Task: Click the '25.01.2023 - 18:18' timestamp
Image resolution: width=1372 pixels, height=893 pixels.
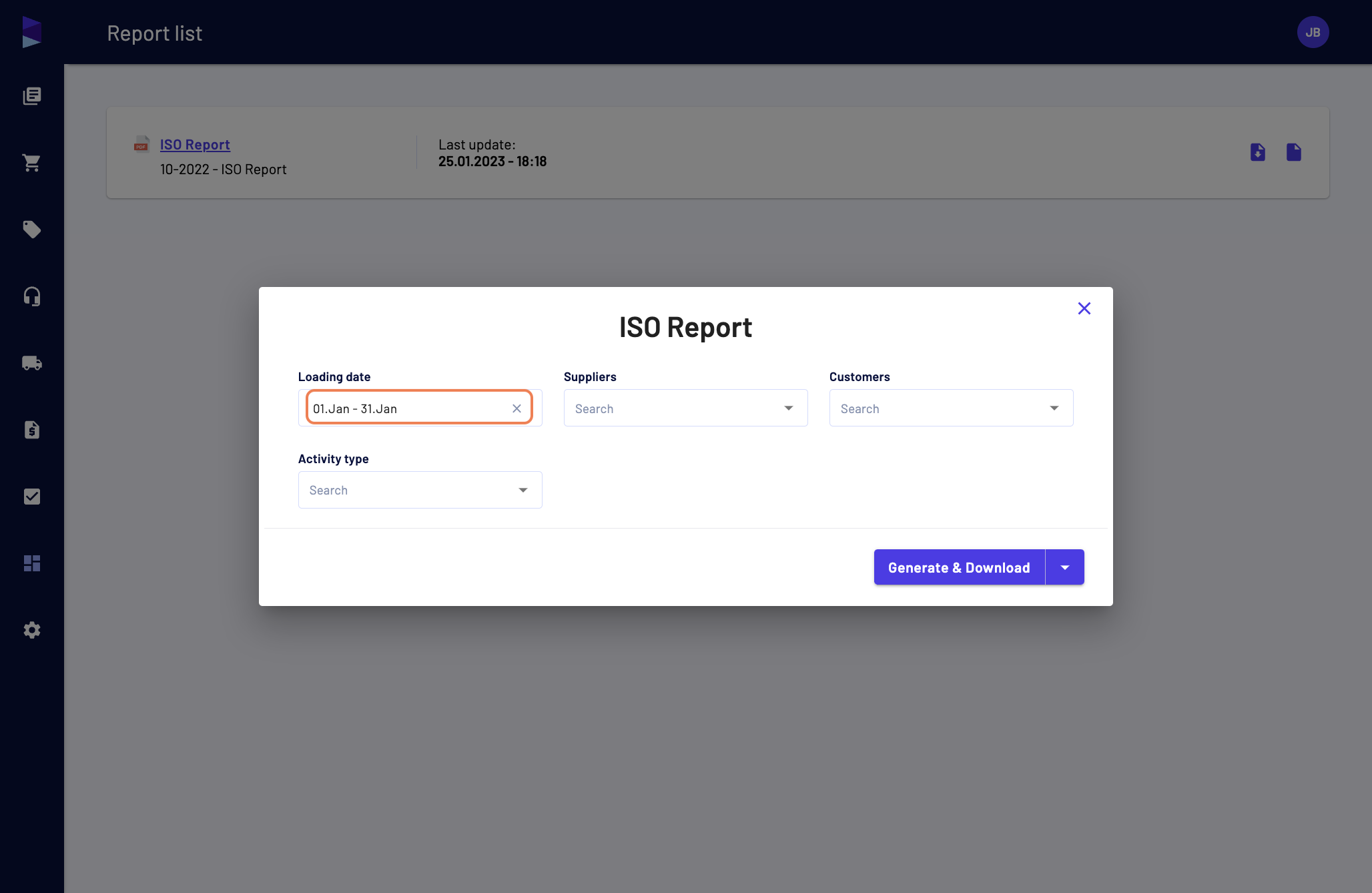Action: 492,162
